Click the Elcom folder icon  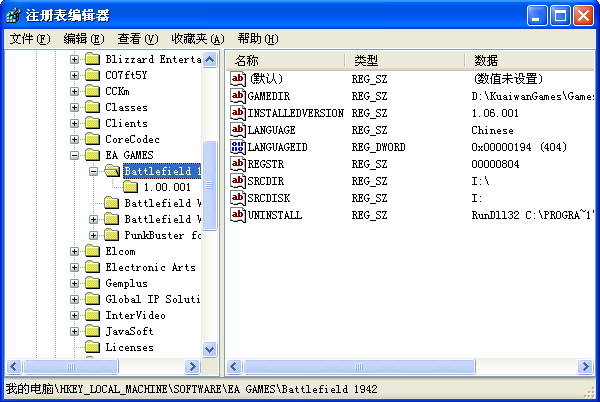tap(92, 251)
